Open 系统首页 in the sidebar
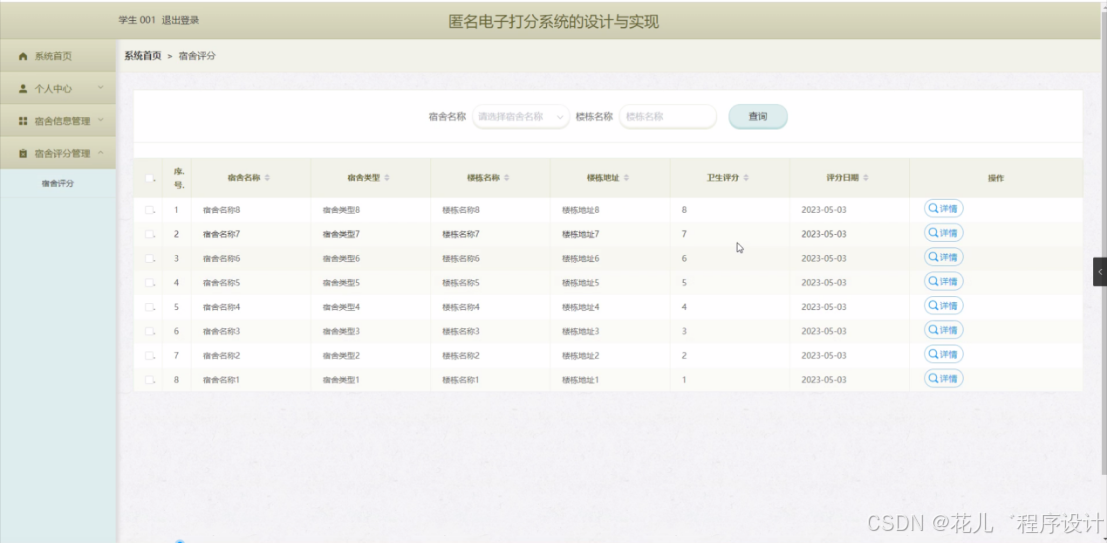Viewport: 1108px width, 543px height. 58,56
